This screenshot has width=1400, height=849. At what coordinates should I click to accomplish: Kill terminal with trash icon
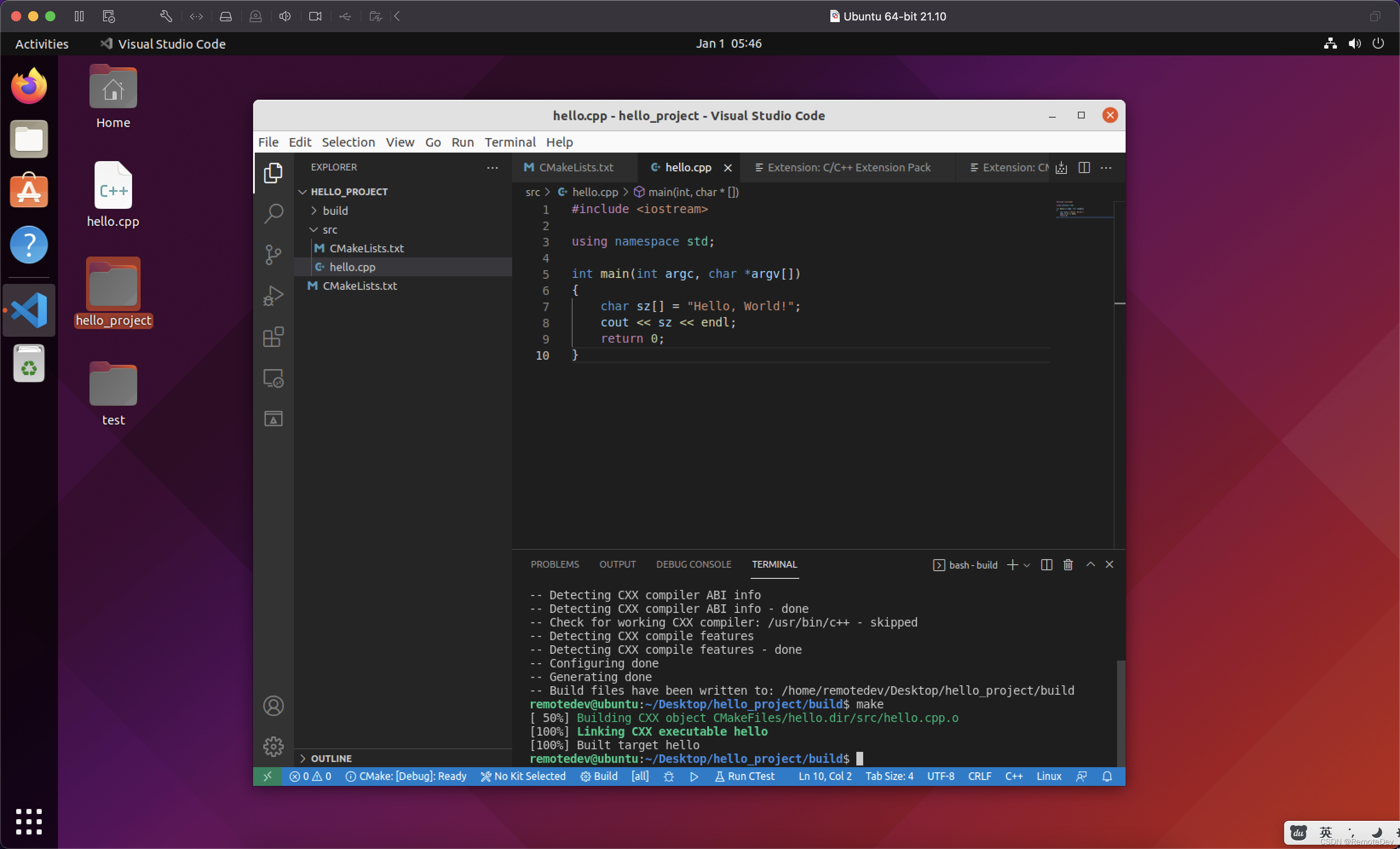(1068, 565)
